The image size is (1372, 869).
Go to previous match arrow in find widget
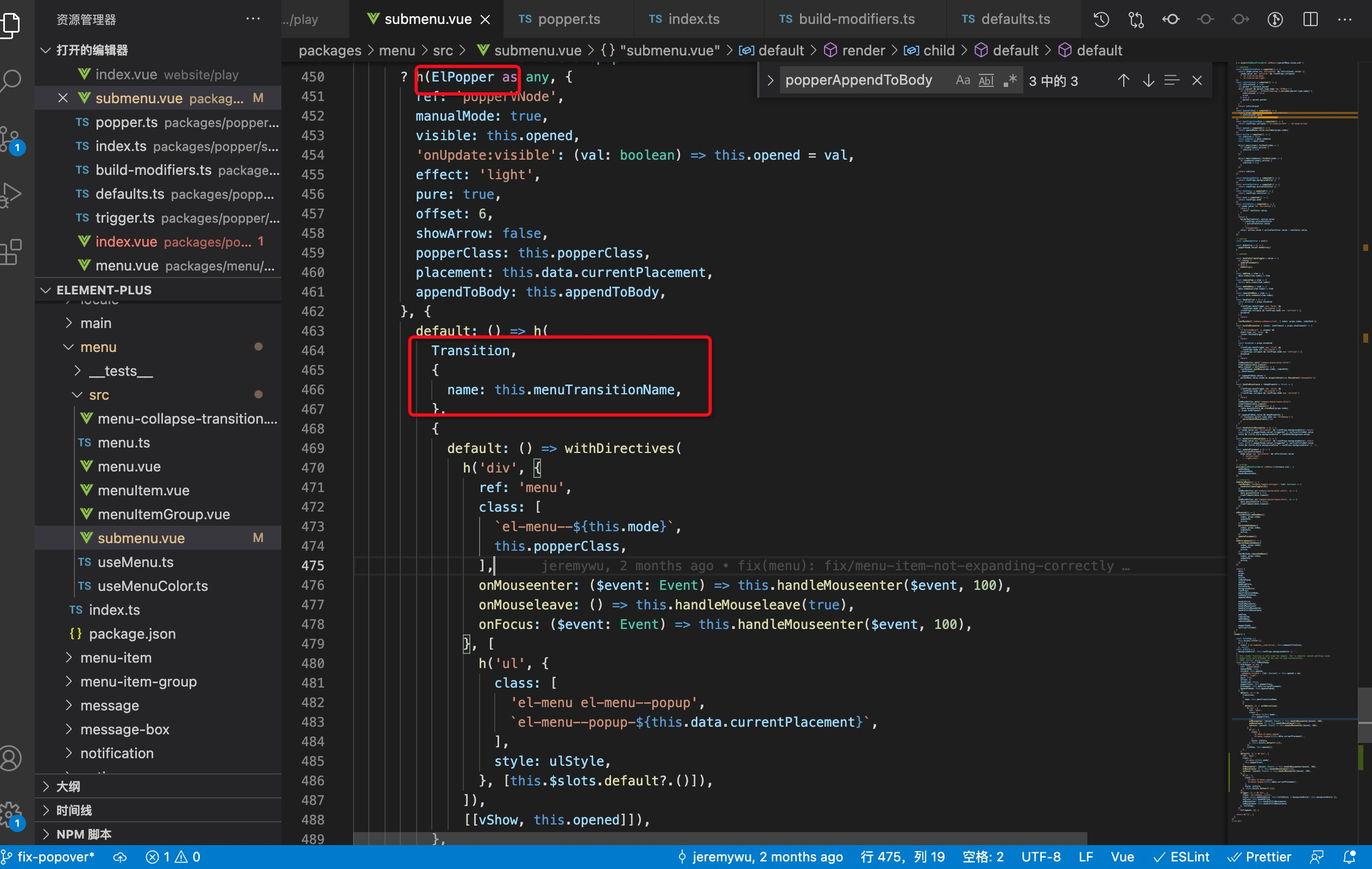1123,80
